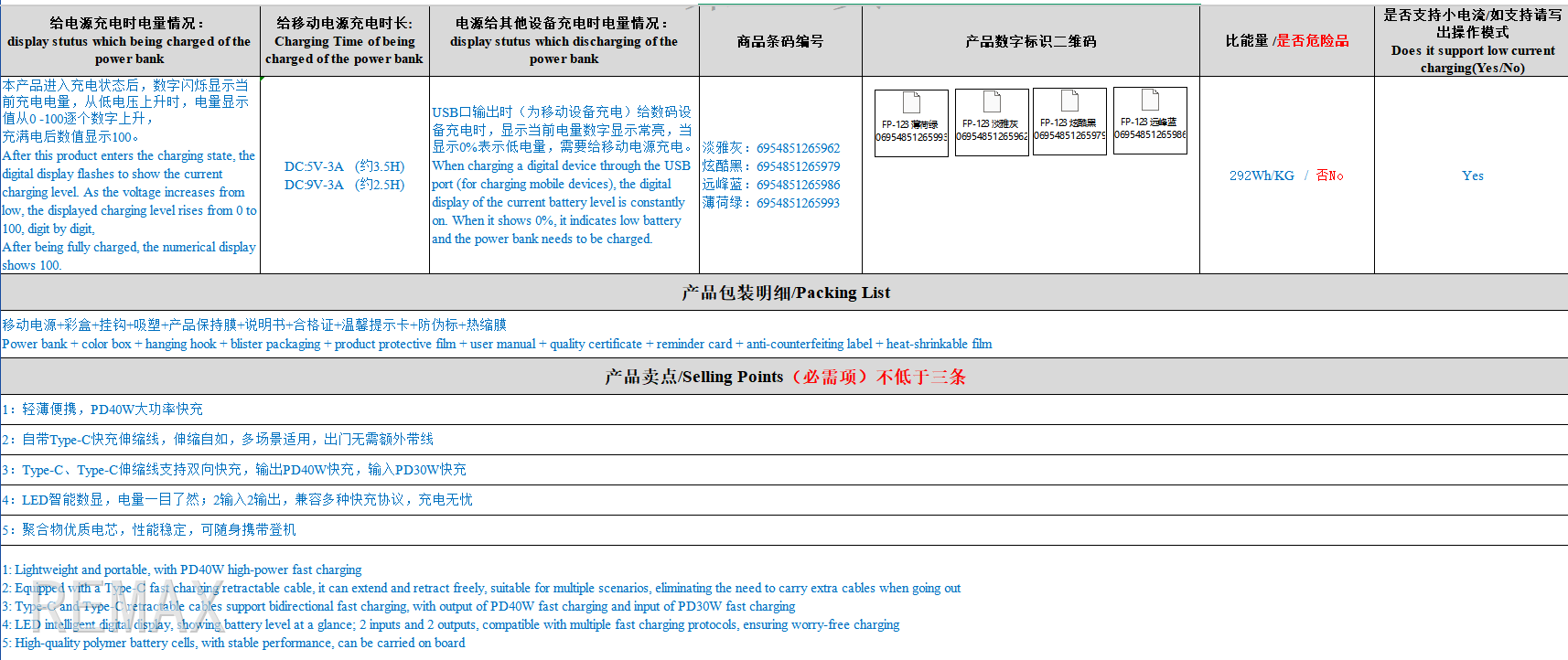Select the 产品包装明细/Packing List header row
This screenshot has height=660, width=1568.
(x=785, y=293)
